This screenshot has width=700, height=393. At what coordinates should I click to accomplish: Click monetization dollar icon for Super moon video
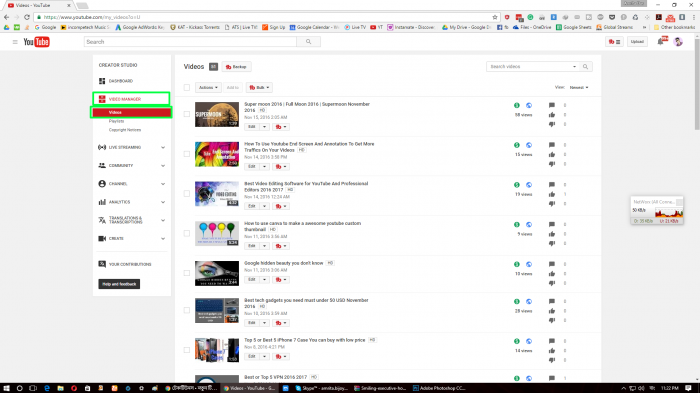click(517, 105)
